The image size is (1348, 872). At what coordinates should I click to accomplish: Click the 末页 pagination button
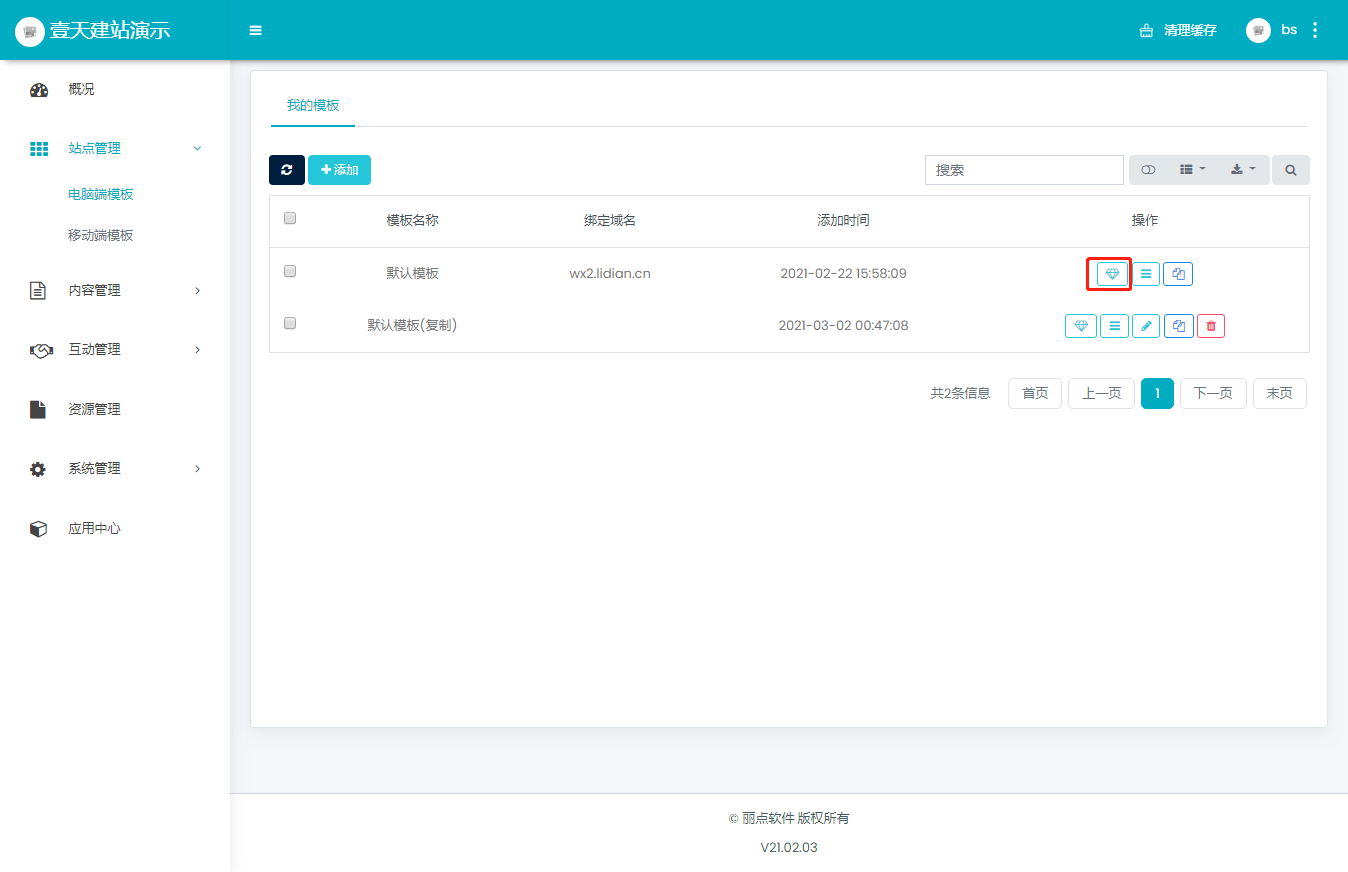pyautogui.click(x=1280, y=394)
